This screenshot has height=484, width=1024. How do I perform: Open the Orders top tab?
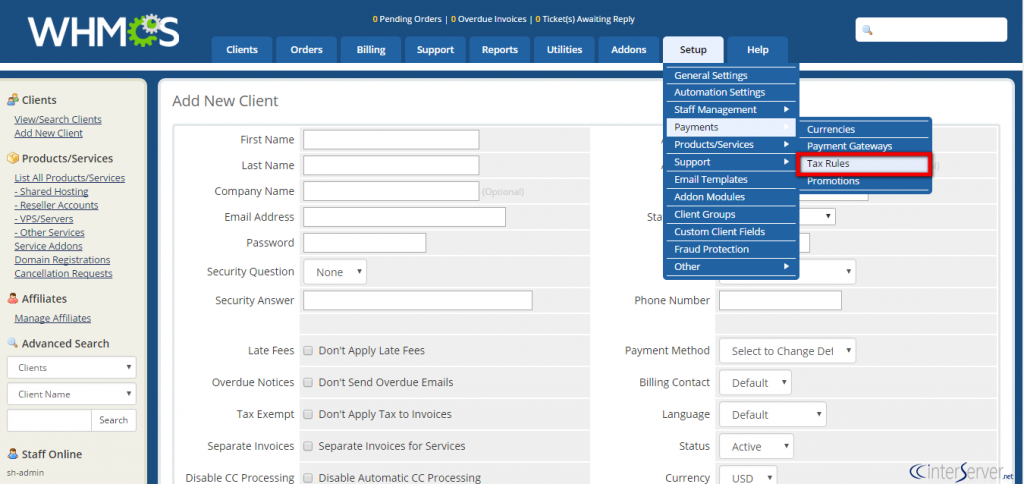pyautogui.click(x=306, y=50)
